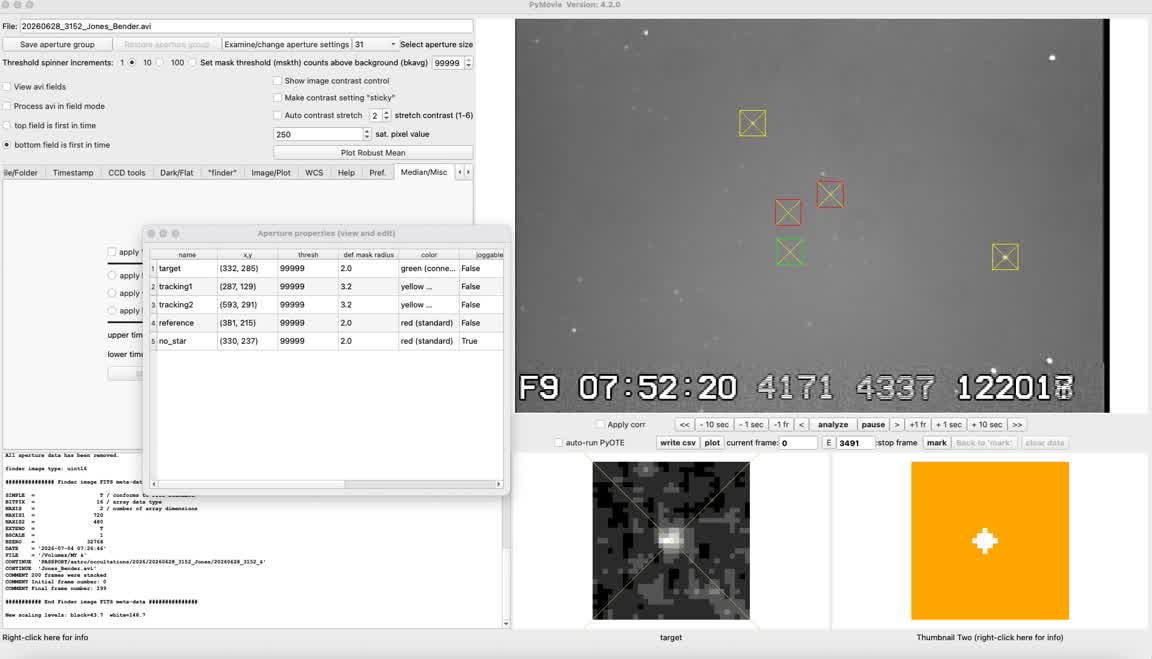1152x659 pixels.
Task: Select threshold spinner increment 1 radio
Action: (132, 62)
